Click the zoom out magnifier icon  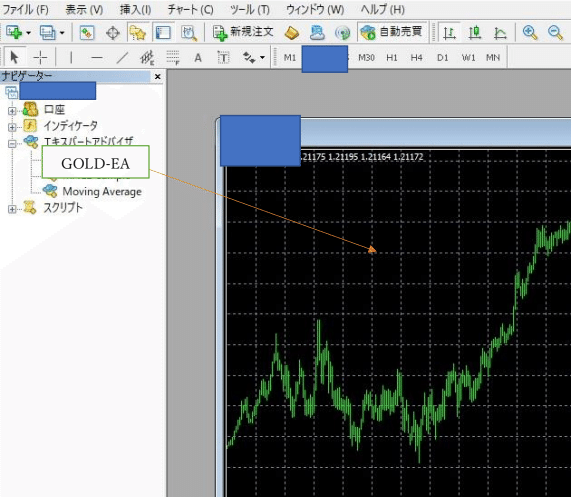[x=556, y=33]
